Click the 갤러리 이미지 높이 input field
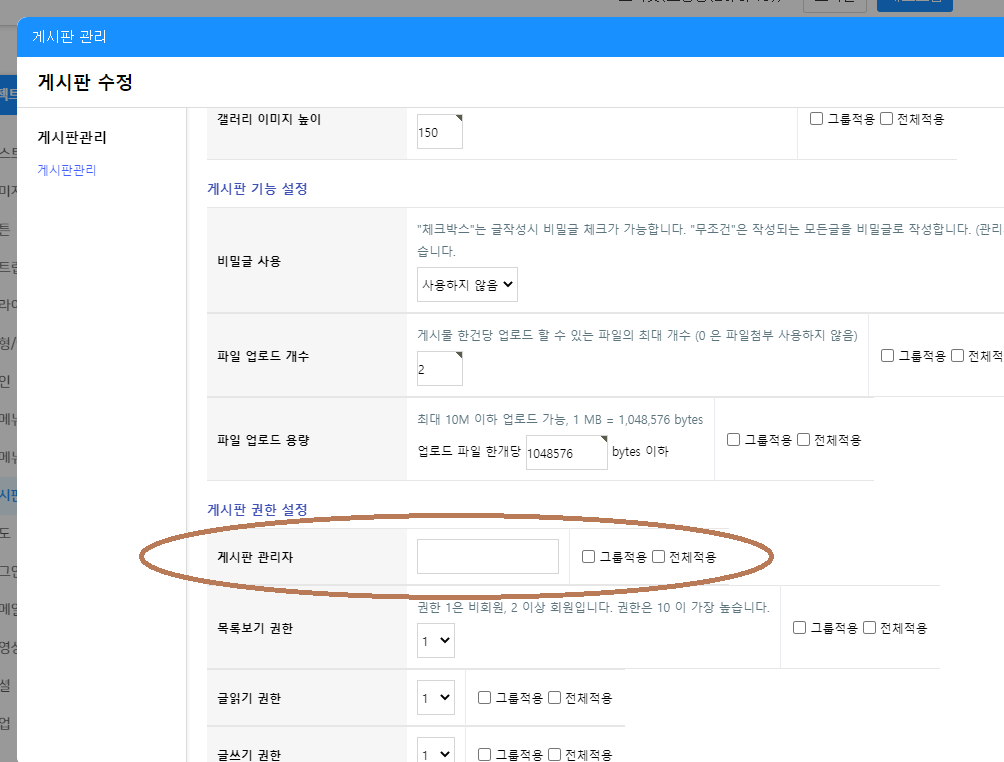The width and height of the screenshot is (1004, 762). 439,132
